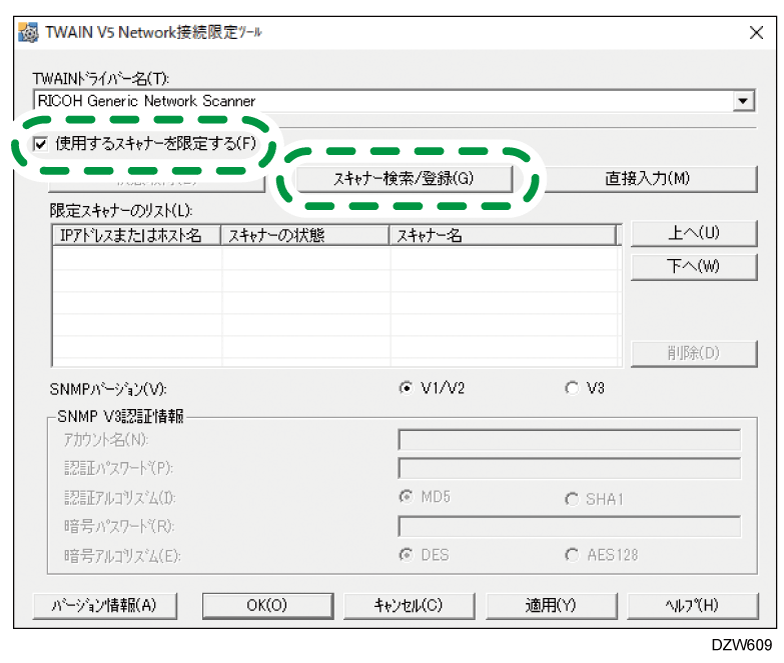This screenshot has height=663, width=784.
Task: Confirm with OK(O) button
Action: coord(266,605)
